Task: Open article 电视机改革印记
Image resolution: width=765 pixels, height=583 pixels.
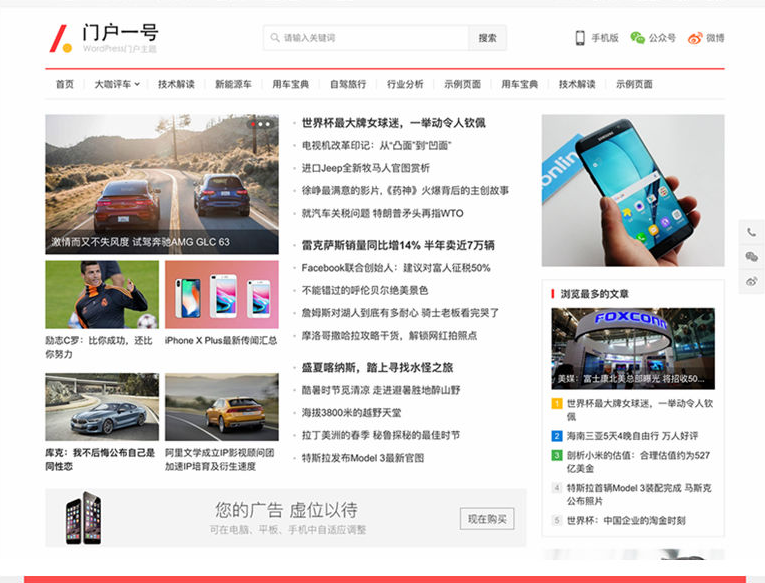Action: coord(376,145)
